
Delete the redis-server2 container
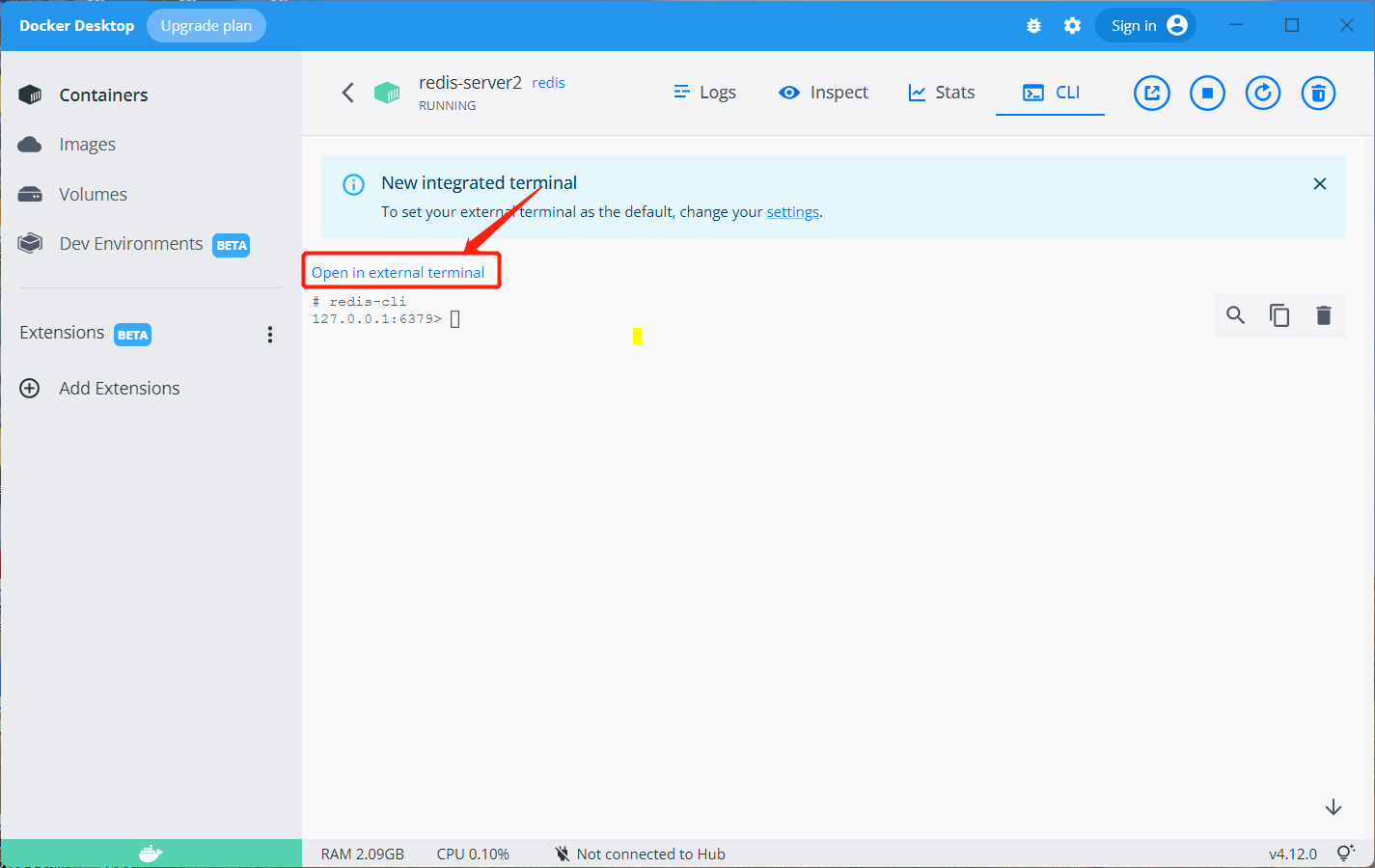1319,94
